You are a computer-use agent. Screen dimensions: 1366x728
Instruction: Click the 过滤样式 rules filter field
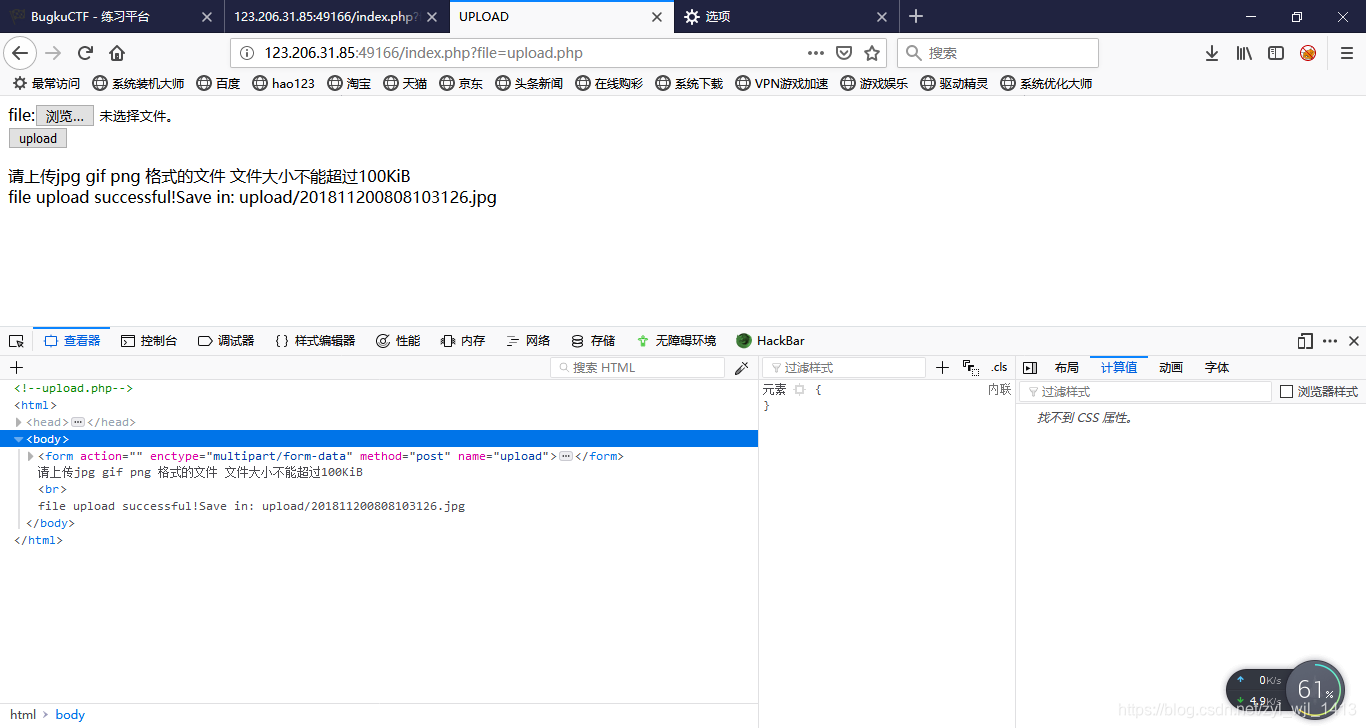pos(843,368)
